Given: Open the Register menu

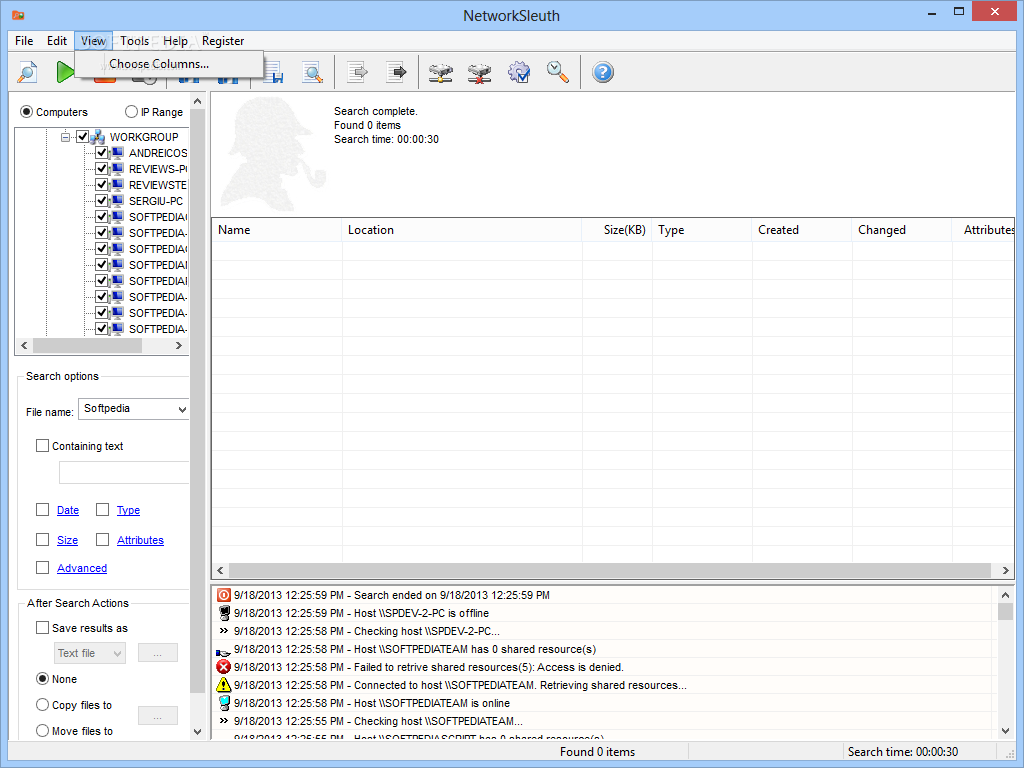Looking at the screenshot, I should click(x=223, y=40).
